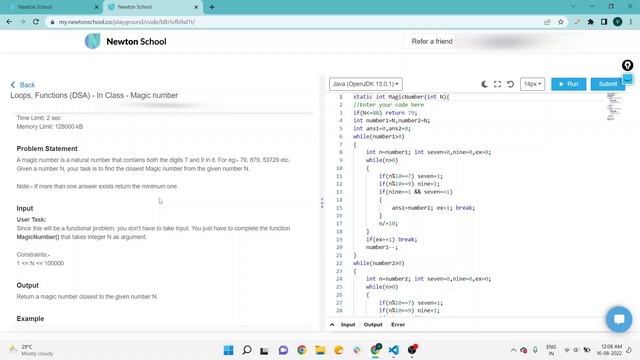Expand the code editor to fullscreen

497,84
